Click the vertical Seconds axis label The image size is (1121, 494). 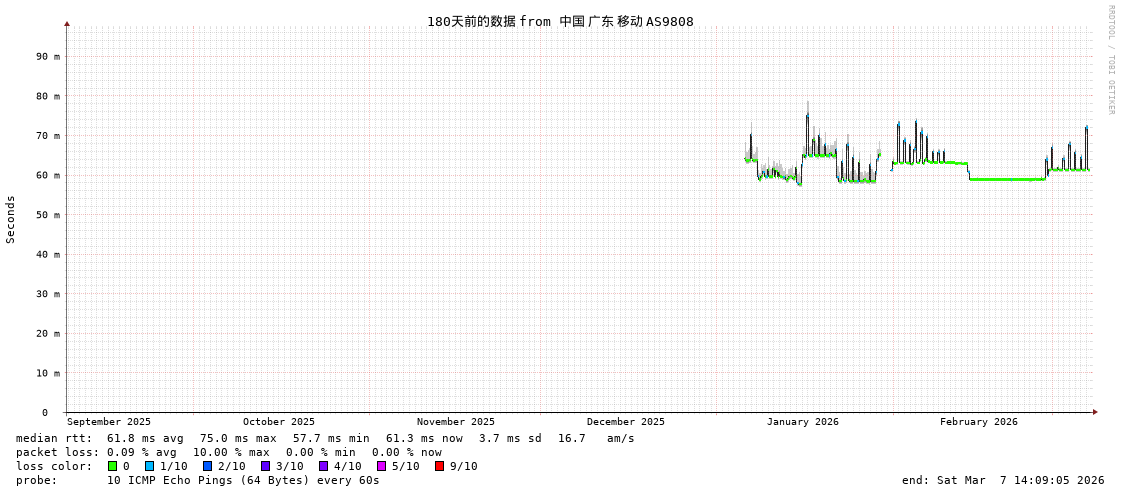11,219
